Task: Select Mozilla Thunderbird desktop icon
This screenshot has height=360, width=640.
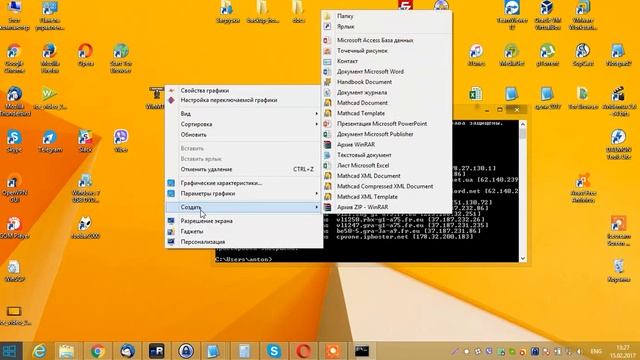Action: pos(15,101)
